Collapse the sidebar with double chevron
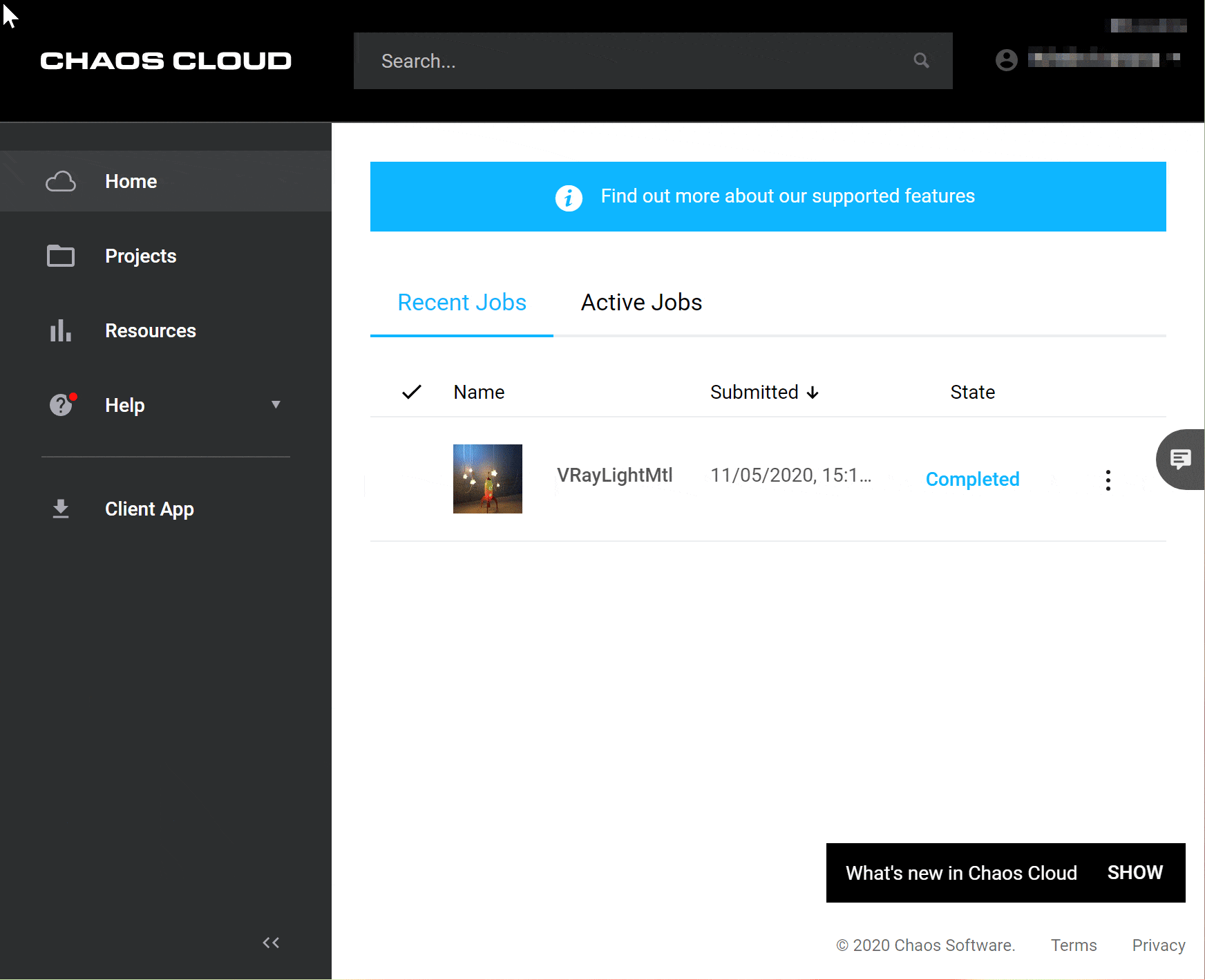 tap(271, 943)
